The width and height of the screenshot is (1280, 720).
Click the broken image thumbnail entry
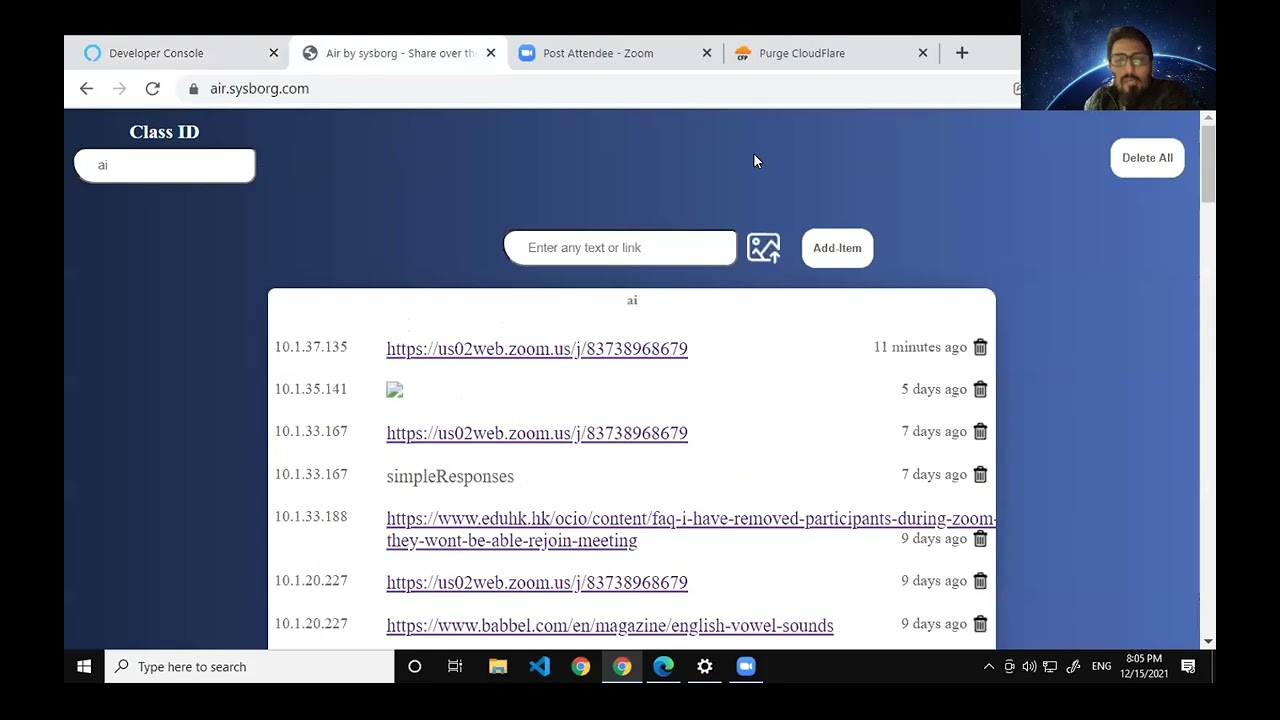[x=395, y=390]
